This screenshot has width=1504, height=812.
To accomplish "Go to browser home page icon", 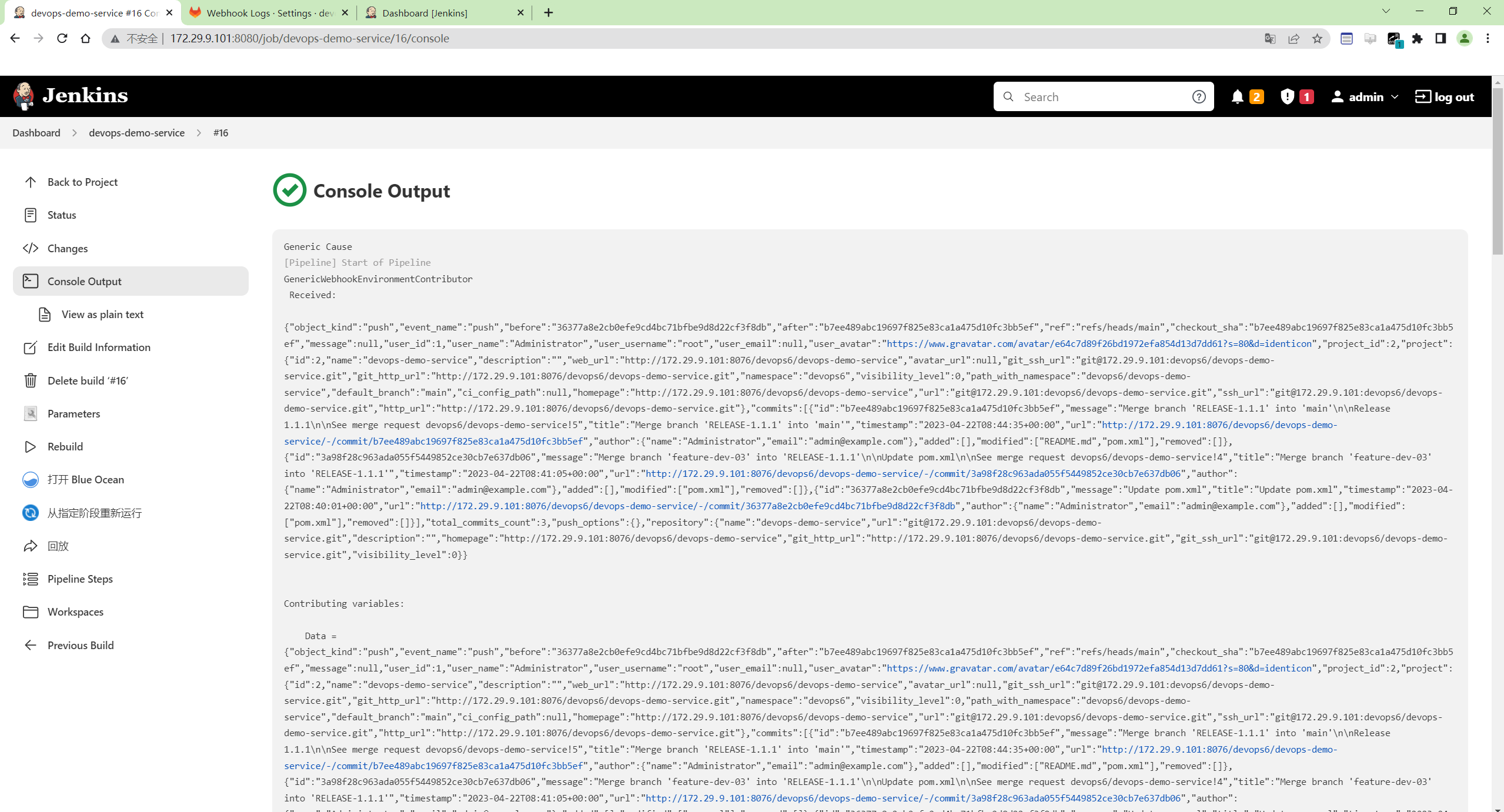I will click(x=85, y=38).
